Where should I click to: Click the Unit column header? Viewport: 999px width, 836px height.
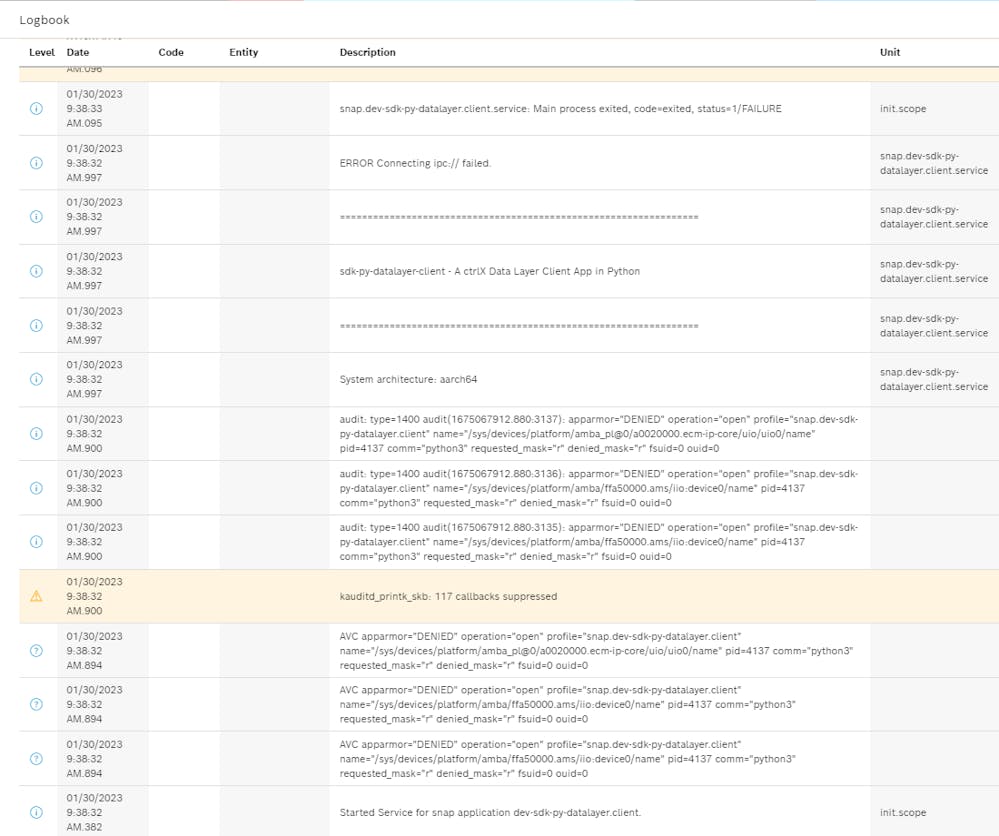(889, 52)
